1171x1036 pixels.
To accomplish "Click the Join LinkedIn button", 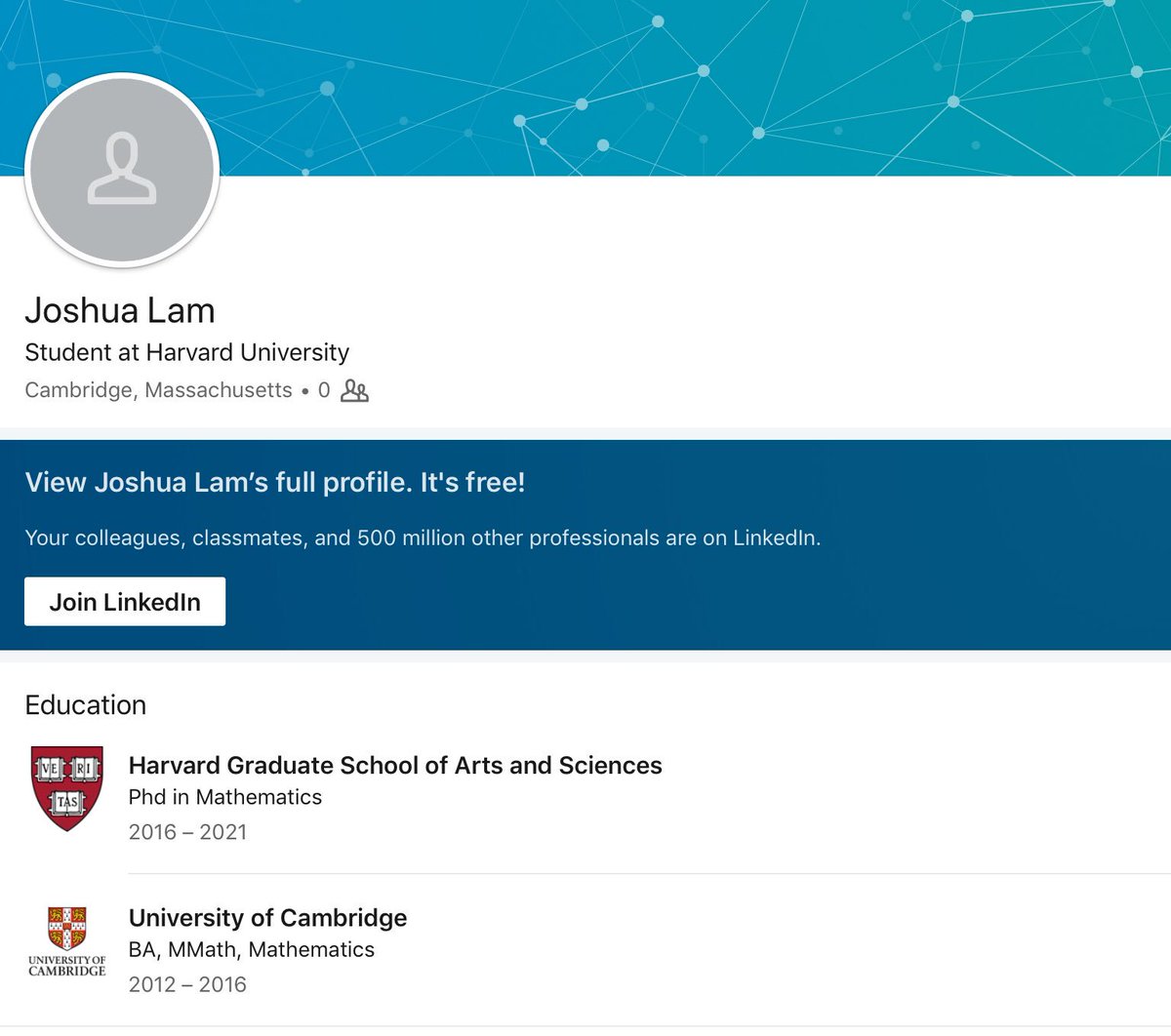I will coord(125,601).
